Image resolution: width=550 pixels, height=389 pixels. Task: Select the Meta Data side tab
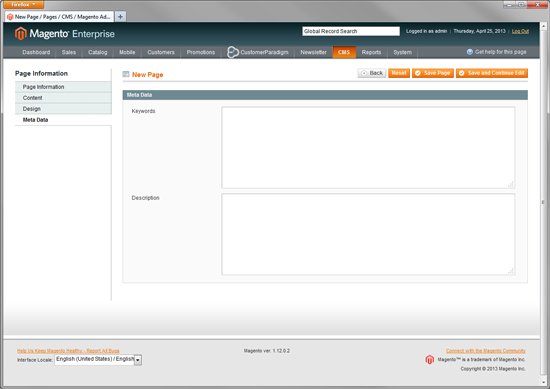pos(63,120)
